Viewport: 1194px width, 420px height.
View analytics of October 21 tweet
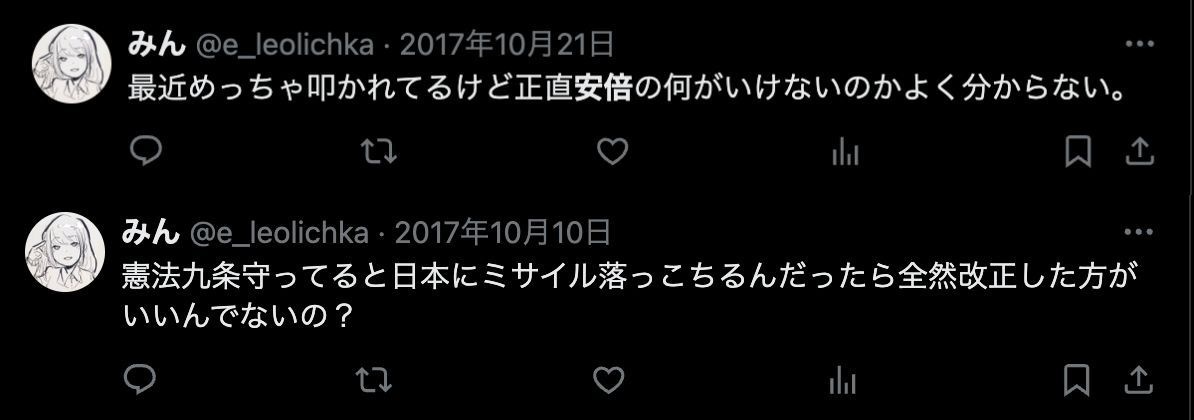[844, 154]
